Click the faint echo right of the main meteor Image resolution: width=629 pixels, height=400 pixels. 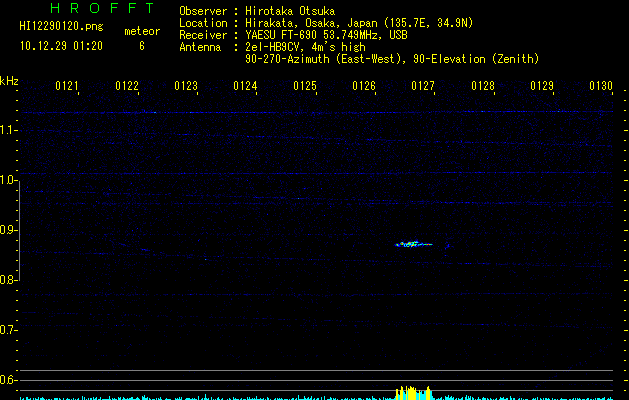447,246
